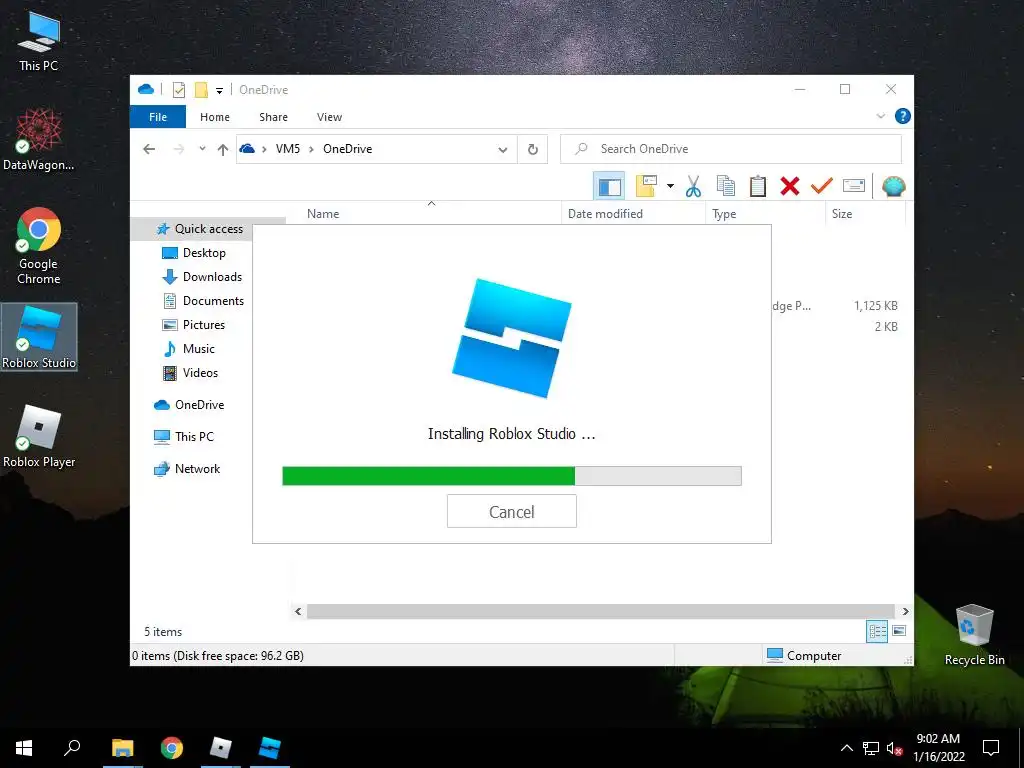1024x768 pixels.
Task: Click the Cut scissors icon
Action: pyautogui.click(x=693, y=186)
